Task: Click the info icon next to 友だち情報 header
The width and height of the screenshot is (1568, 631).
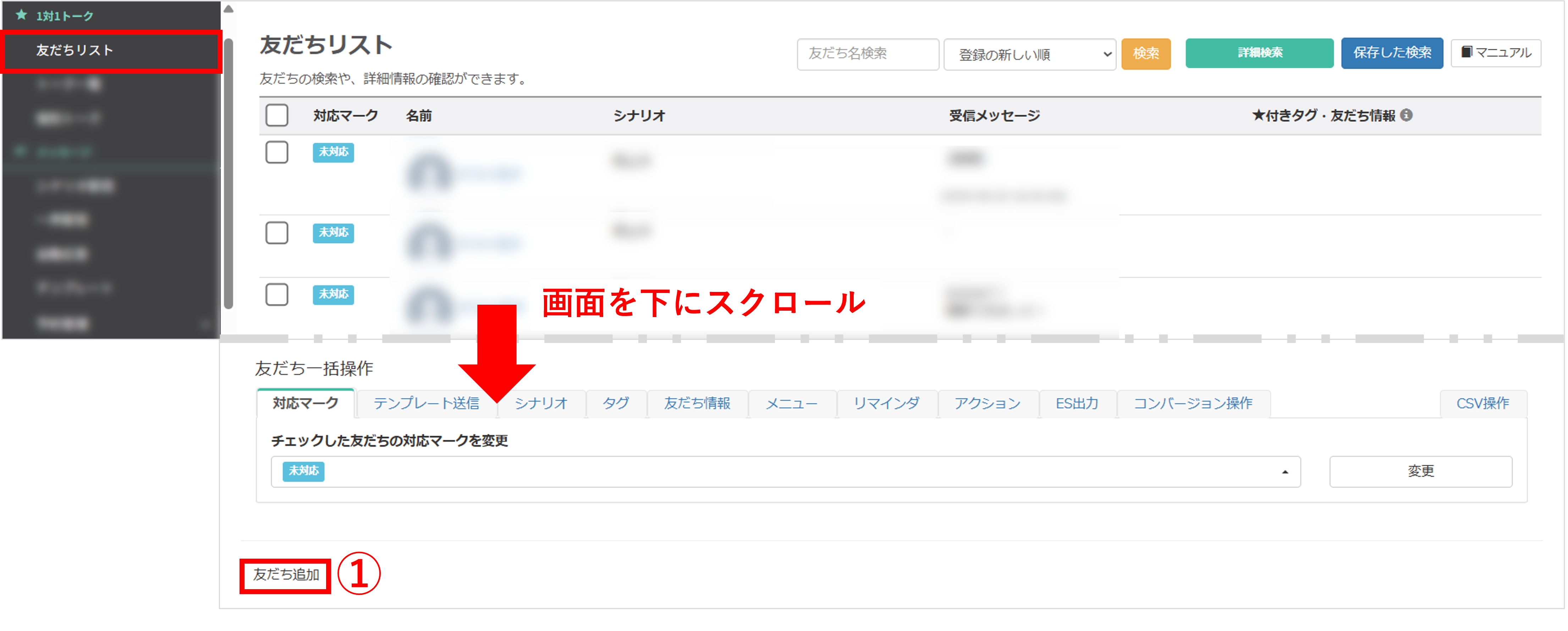Action: (1406, 115)
